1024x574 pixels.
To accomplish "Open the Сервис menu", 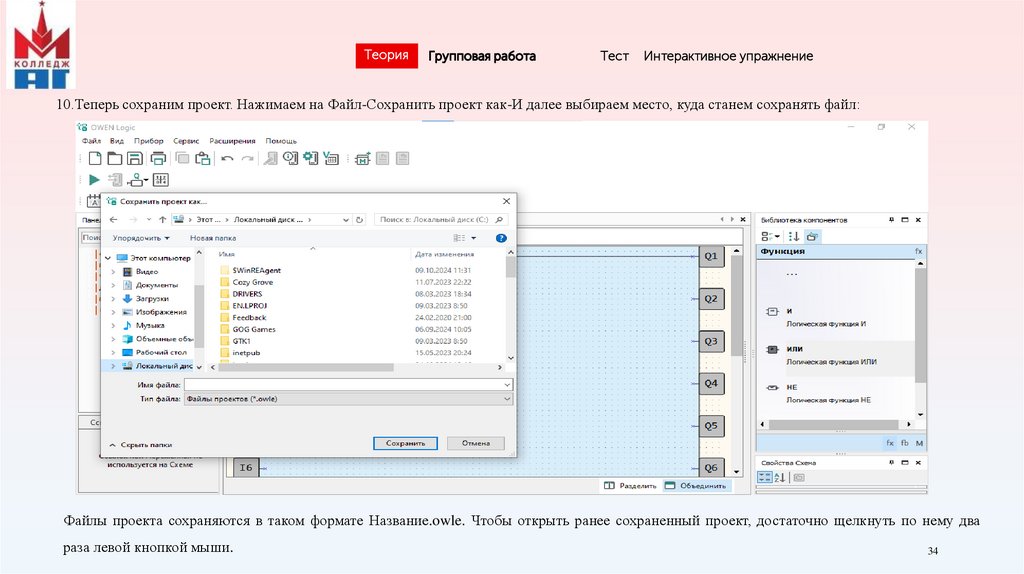I will [186, 141].
